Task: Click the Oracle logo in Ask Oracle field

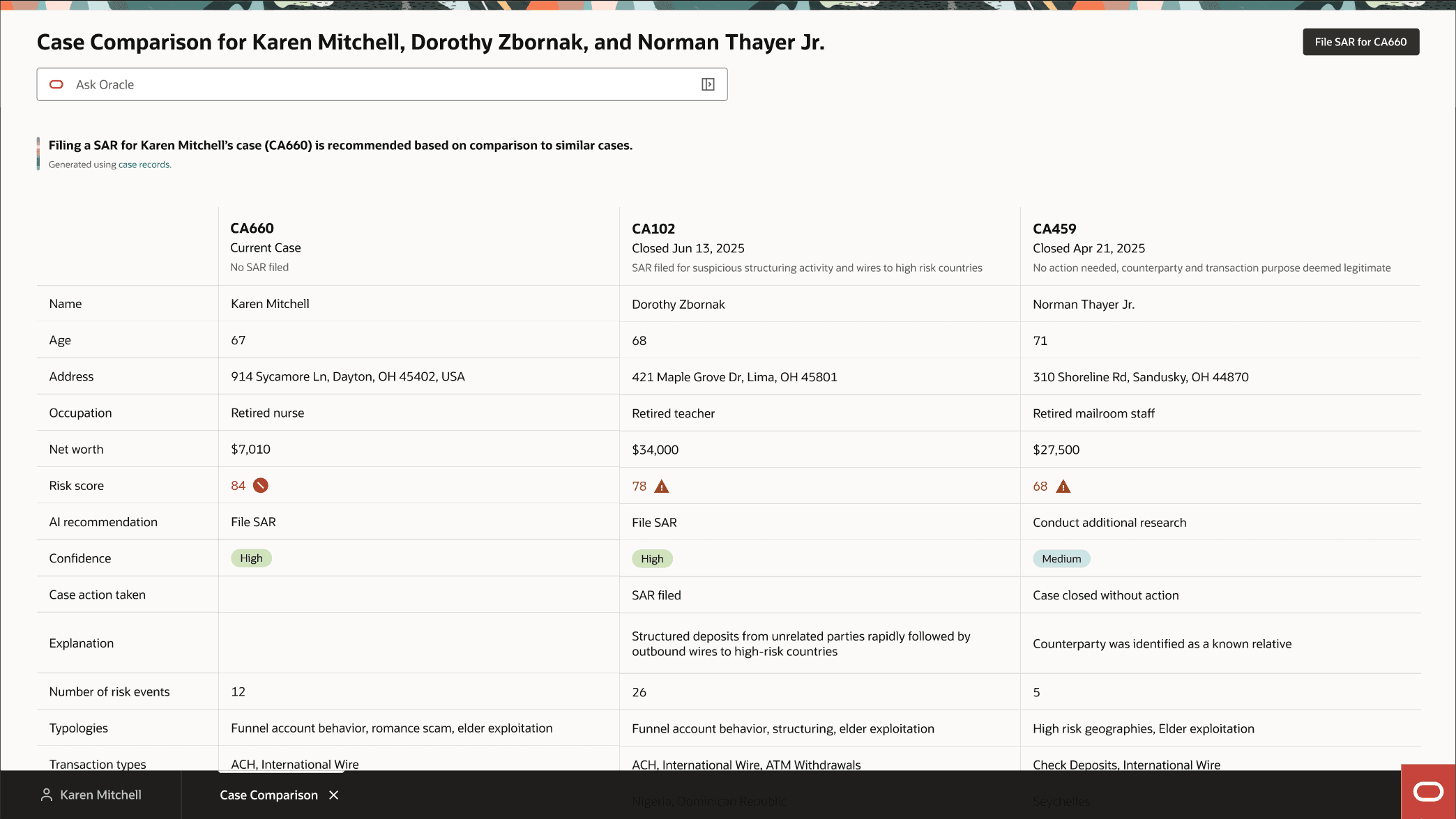Action: [x=56, y=84]
